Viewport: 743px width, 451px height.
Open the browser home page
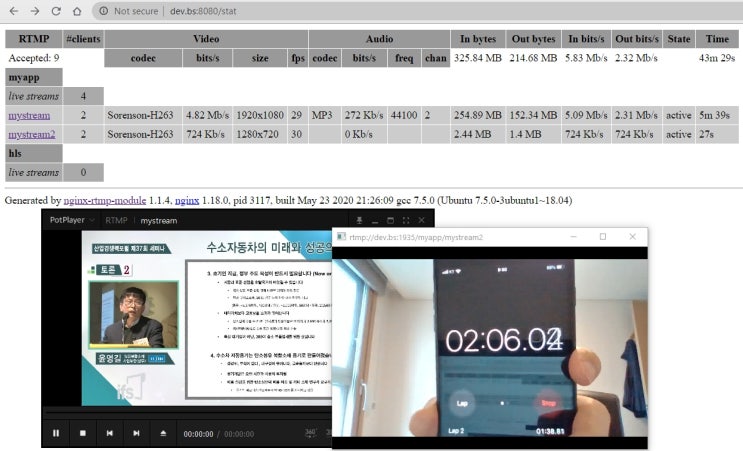(x=77, y=11)
